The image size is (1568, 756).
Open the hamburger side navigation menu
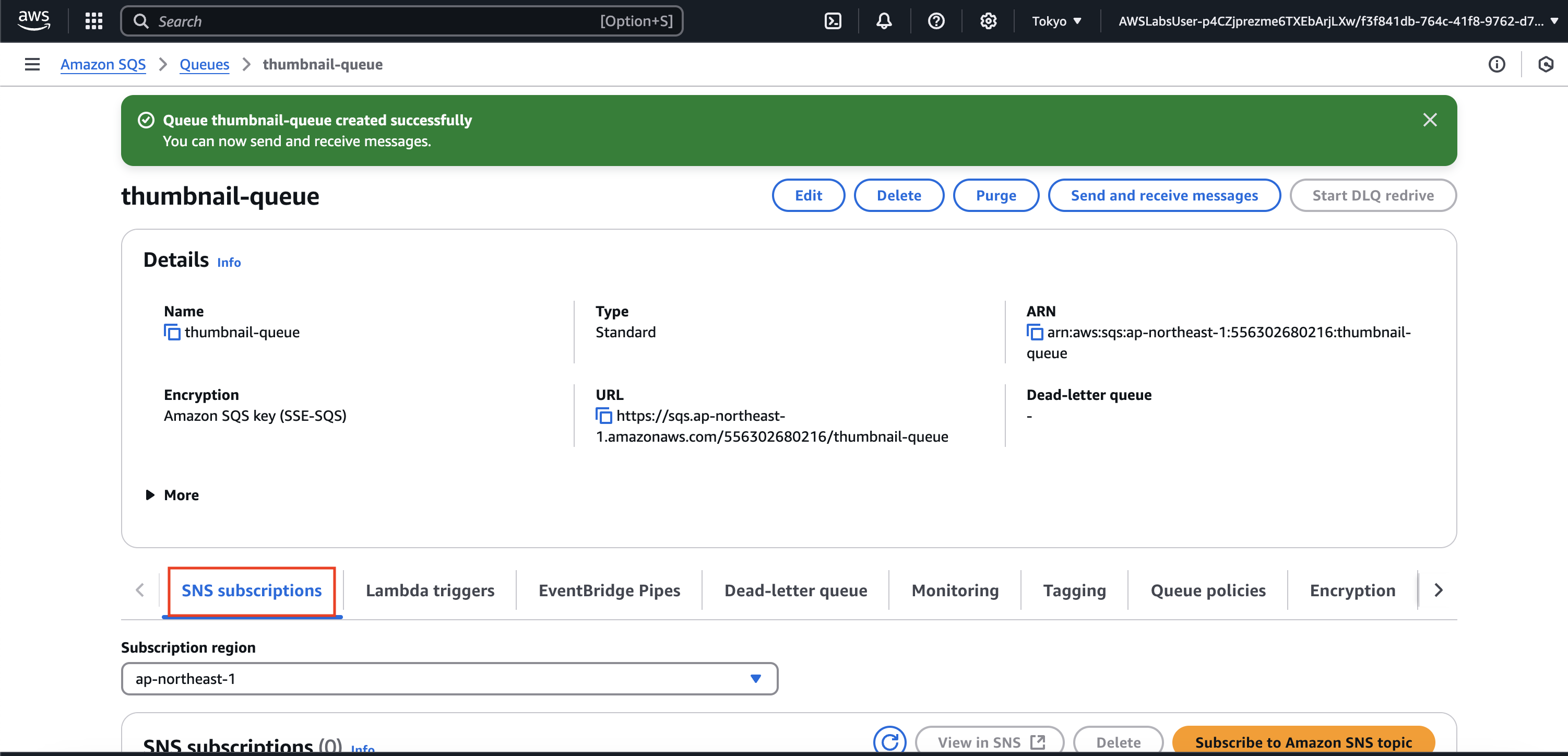32,65
